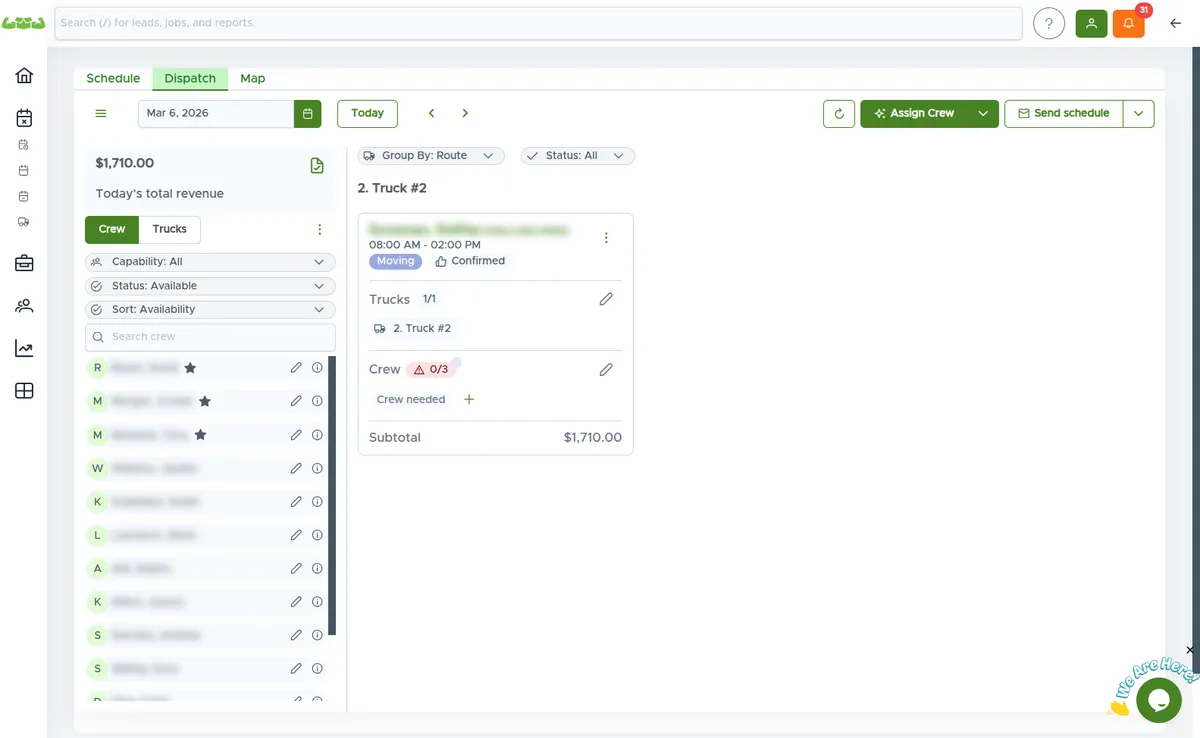Switch to the Schedule tab
Screen dimensions: 1200x738
[113, 78]
